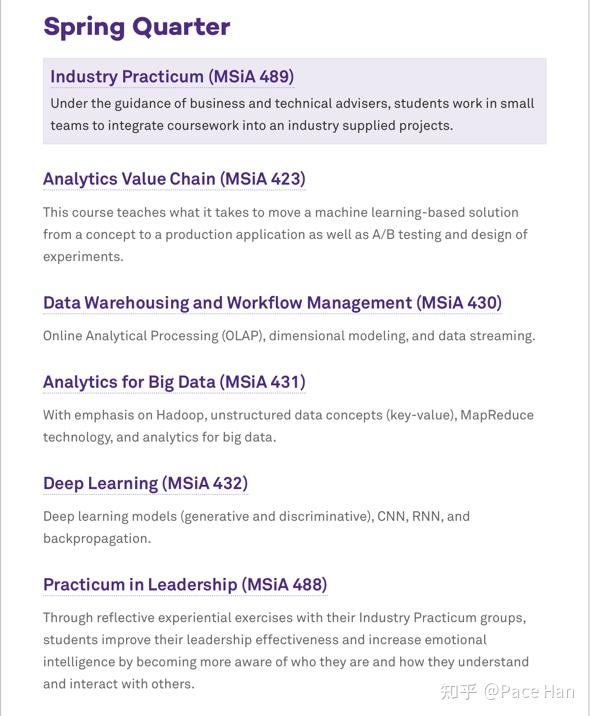Open the Practicum in Leadership (MSiA 488) link
The width and height of the screenshot is (590, 716).
185,584
